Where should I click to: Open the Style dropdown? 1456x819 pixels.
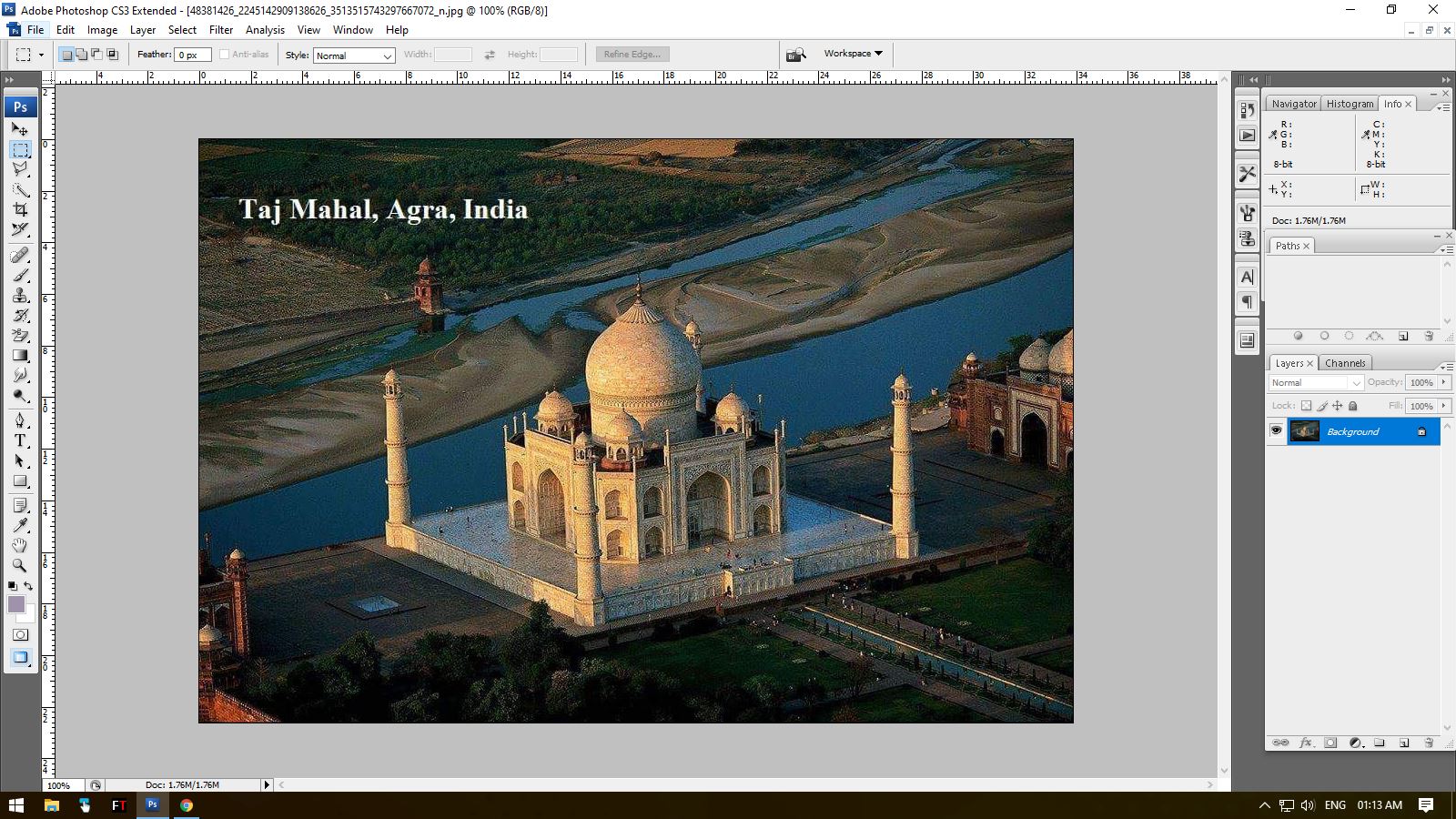tap(354, 56)
